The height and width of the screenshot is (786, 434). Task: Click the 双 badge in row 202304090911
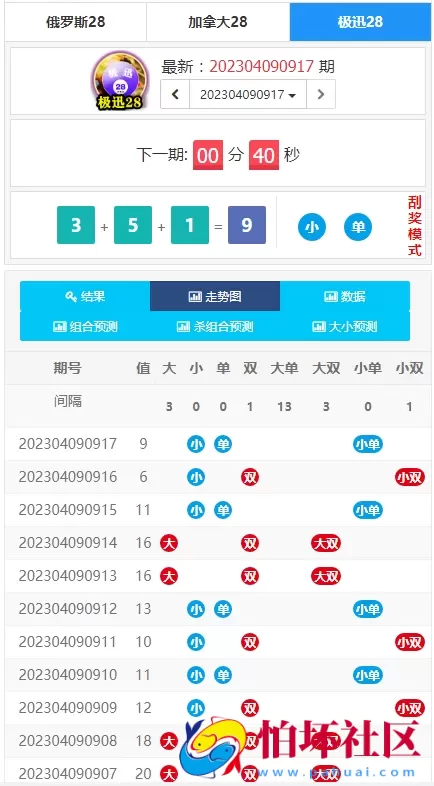pyautogui.click(x=250, y=642)
